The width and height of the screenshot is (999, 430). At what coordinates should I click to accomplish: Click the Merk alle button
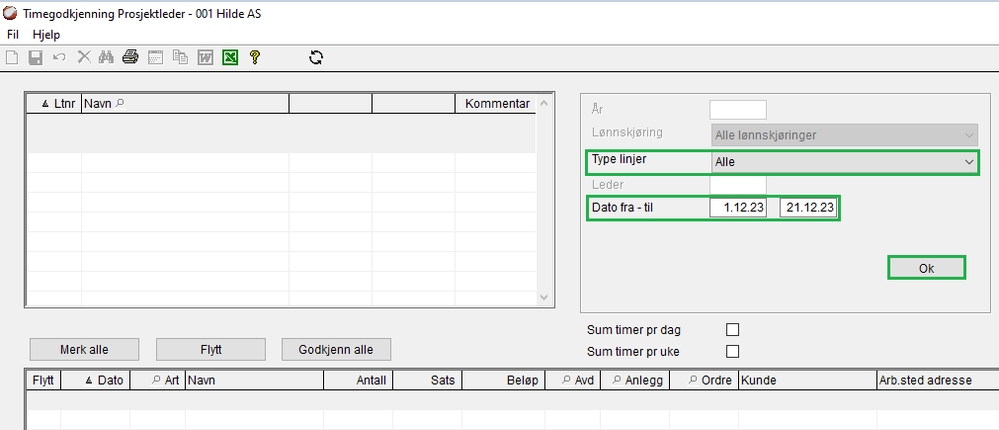pos(85,349)
